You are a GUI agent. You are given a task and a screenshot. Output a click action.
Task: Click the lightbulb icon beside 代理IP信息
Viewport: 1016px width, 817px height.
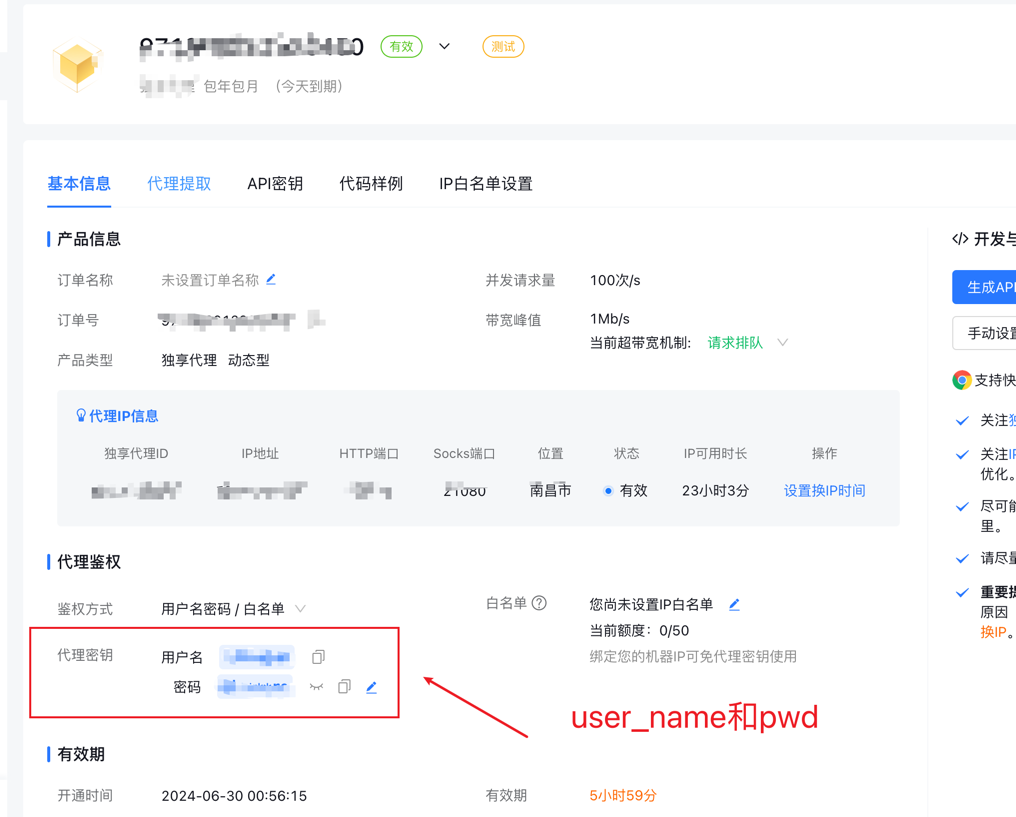pyautogui.click(x=81, y=416)
